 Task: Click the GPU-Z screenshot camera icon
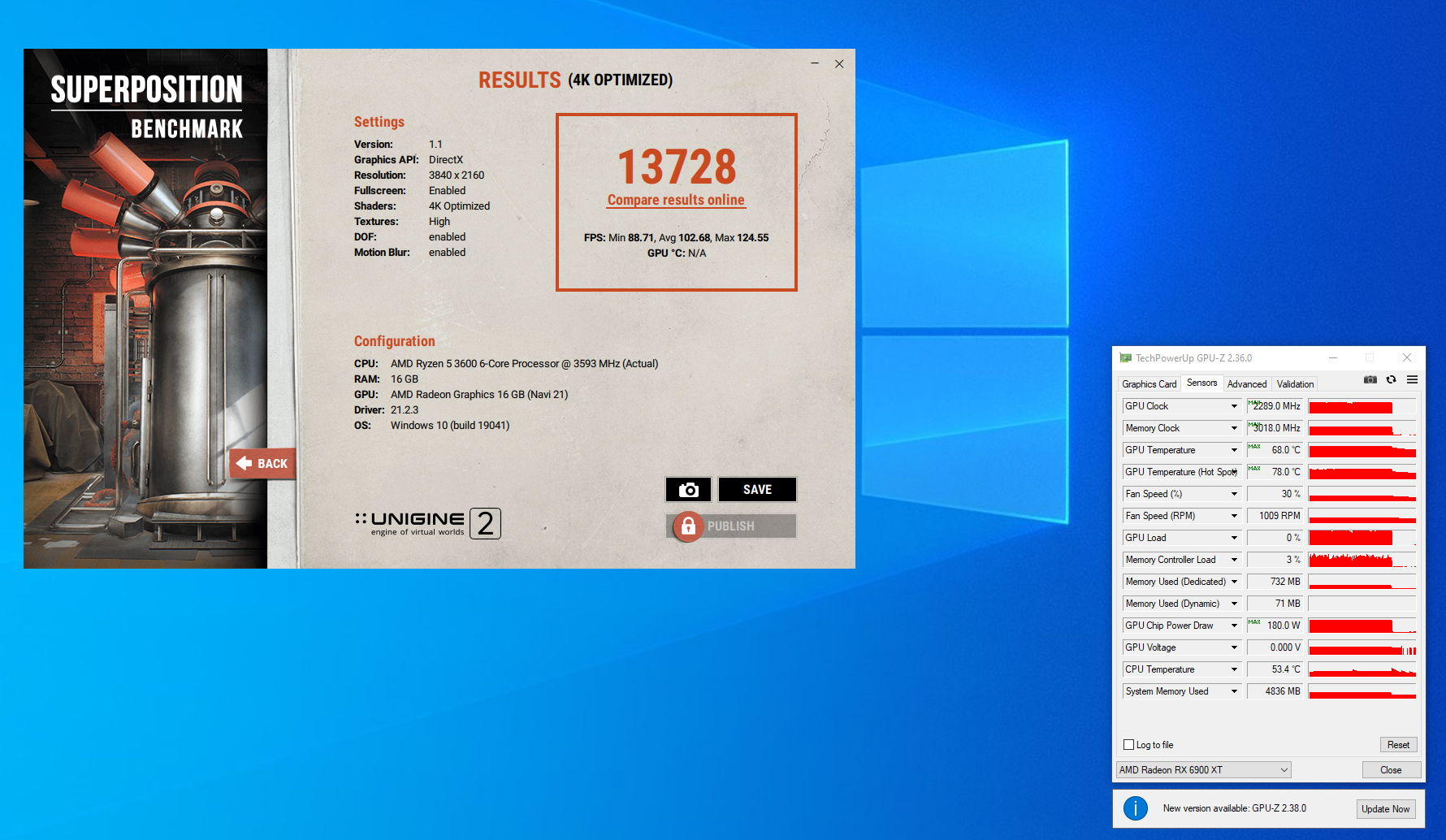[1370, 379]
